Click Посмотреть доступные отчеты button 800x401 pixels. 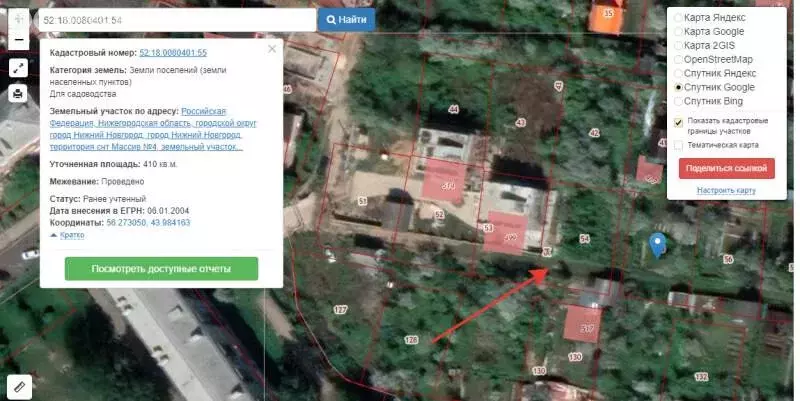coord(161,269)
